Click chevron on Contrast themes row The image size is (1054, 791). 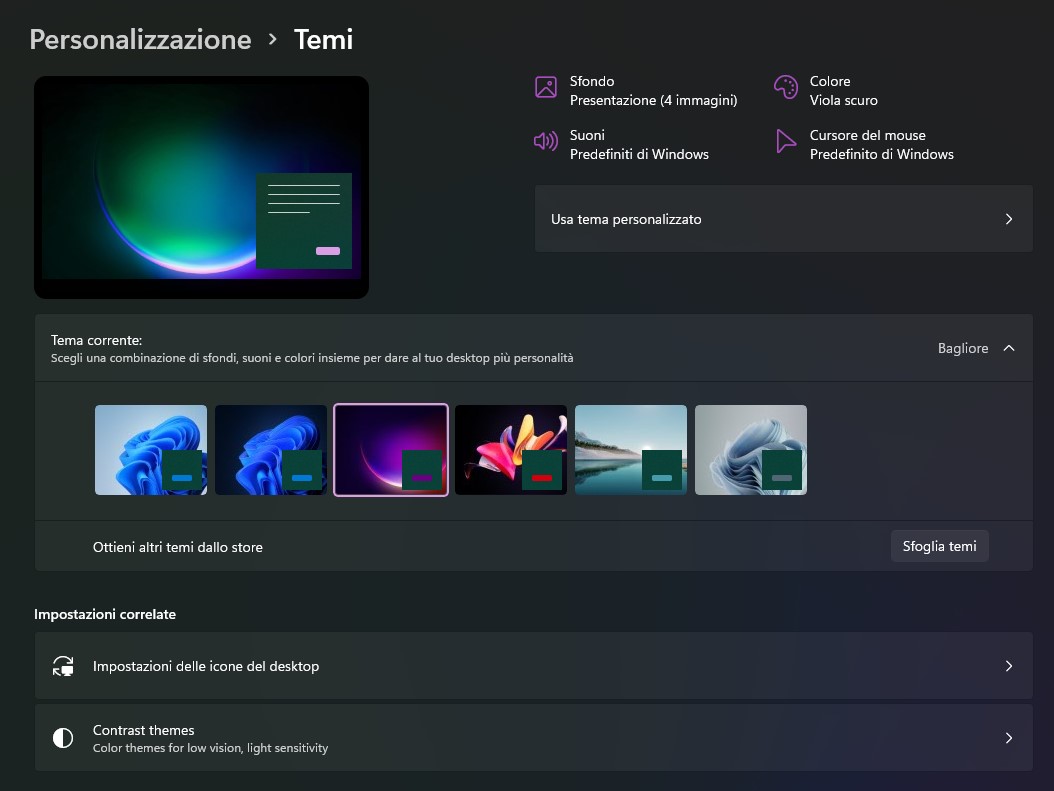1009,738
